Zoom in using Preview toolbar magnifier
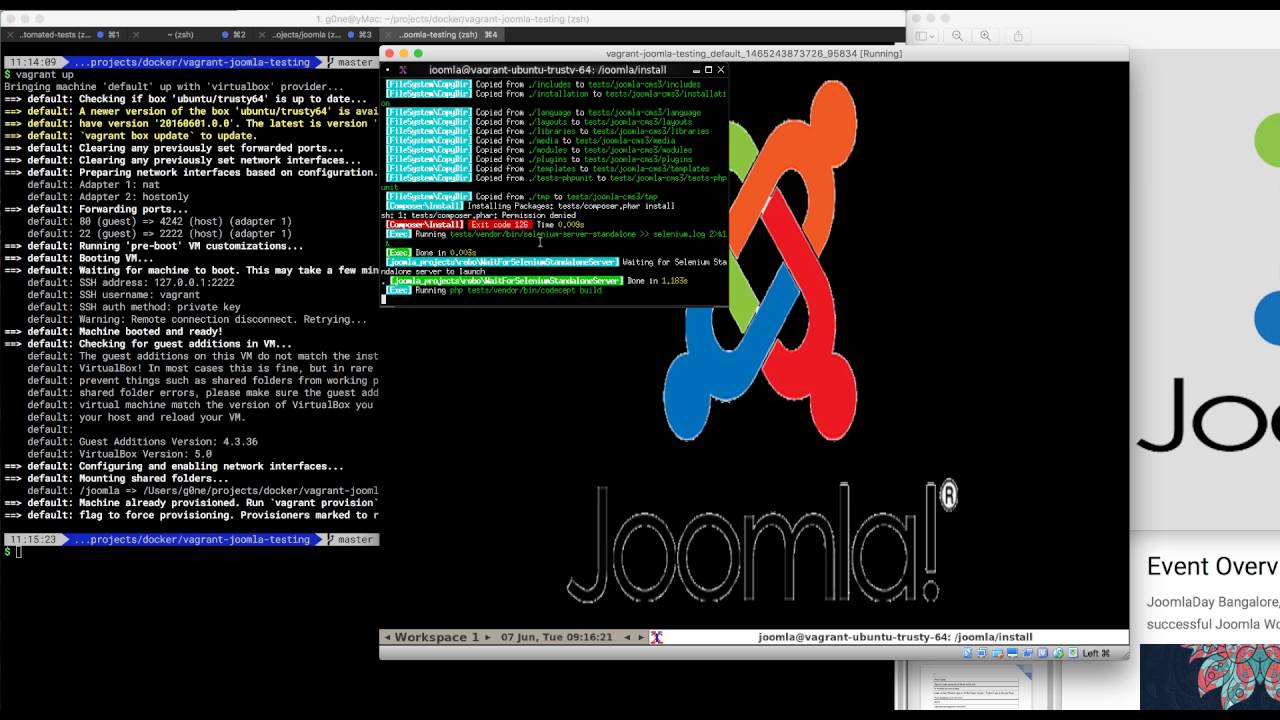This screenshot has width=1280, height=720. click(985, 36)
